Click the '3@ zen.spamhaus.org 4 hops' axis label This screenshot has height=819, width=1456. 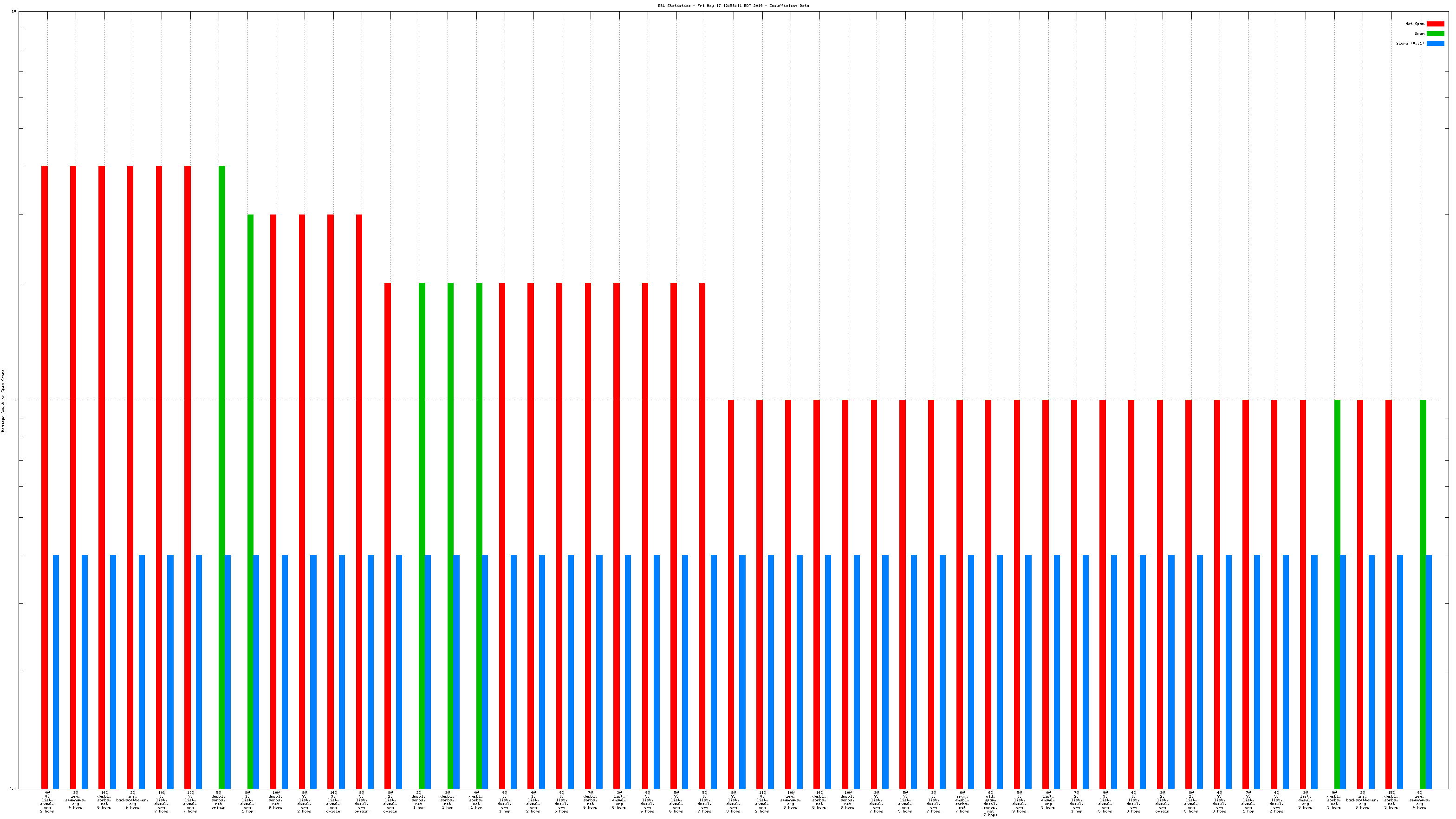[75, 801]
